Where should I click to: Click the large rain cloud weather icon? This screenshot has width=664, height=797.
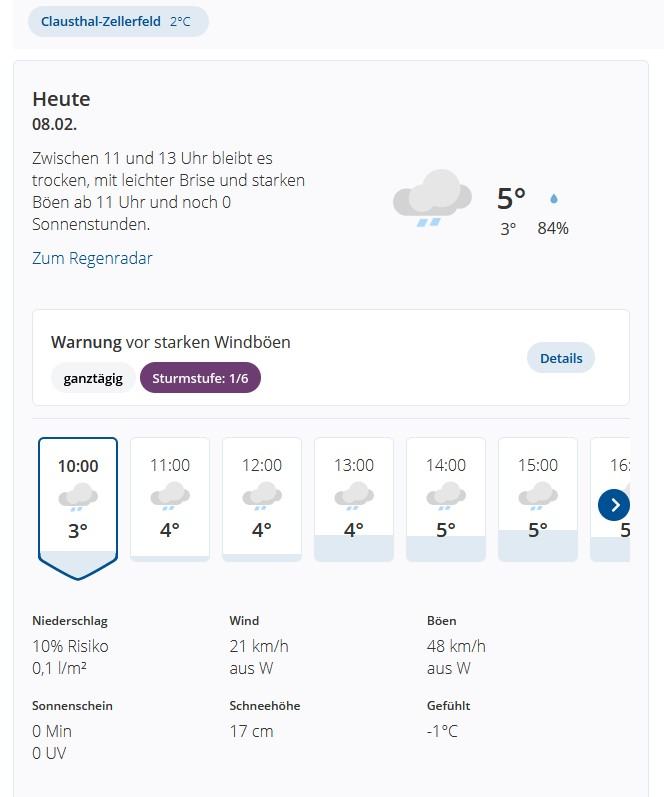(432, 198)
